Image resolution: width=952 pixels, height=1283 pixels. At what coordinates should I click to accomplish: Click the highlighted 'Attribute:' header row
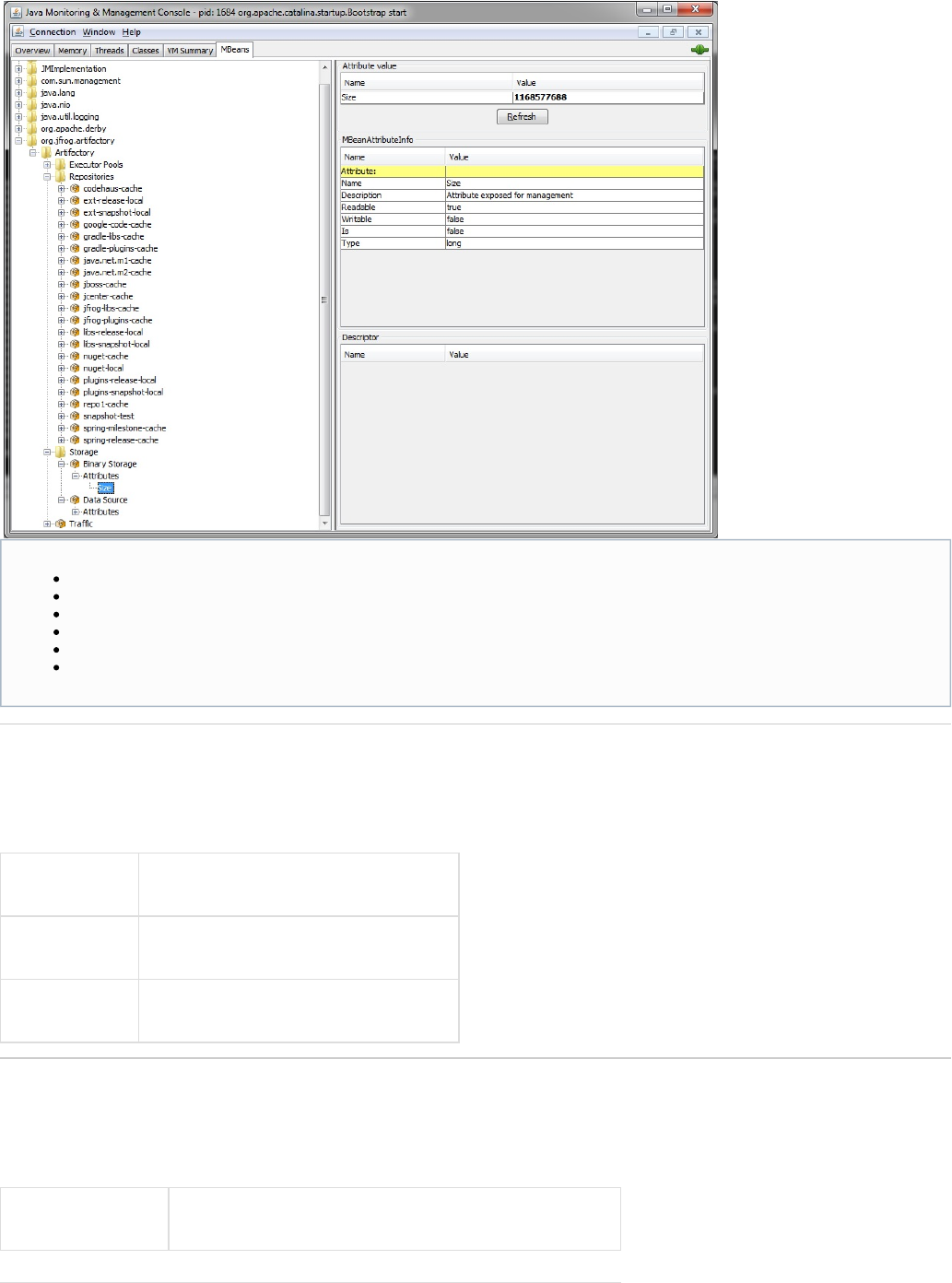(x=522, y=171)
